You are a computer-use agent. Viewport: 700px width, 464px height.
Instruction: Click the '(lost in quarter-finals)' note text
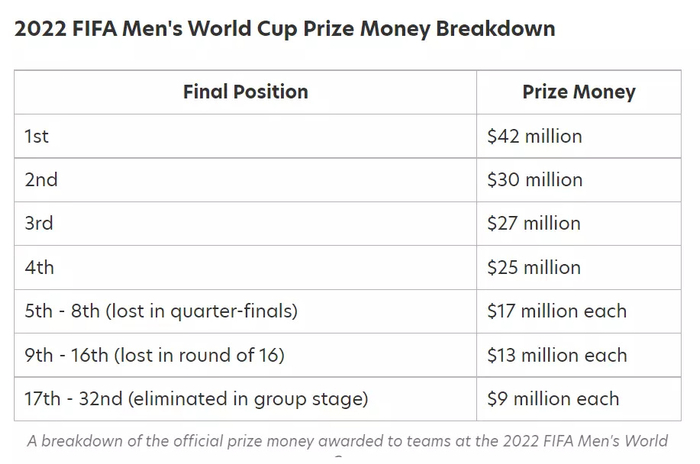[x=201, y=311]
